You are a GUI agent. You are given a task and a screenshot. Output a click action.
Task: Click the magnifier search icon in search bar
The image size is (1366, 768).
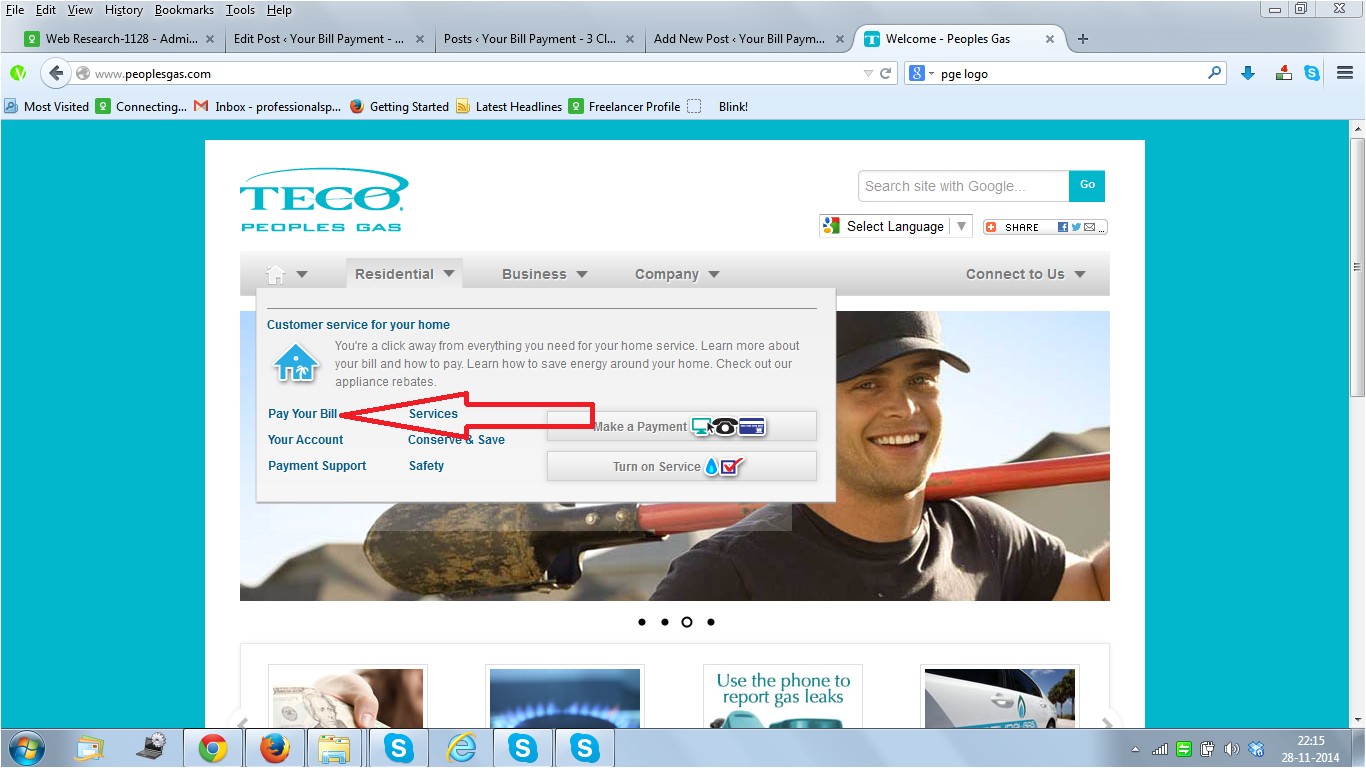tap(1214, 73)
